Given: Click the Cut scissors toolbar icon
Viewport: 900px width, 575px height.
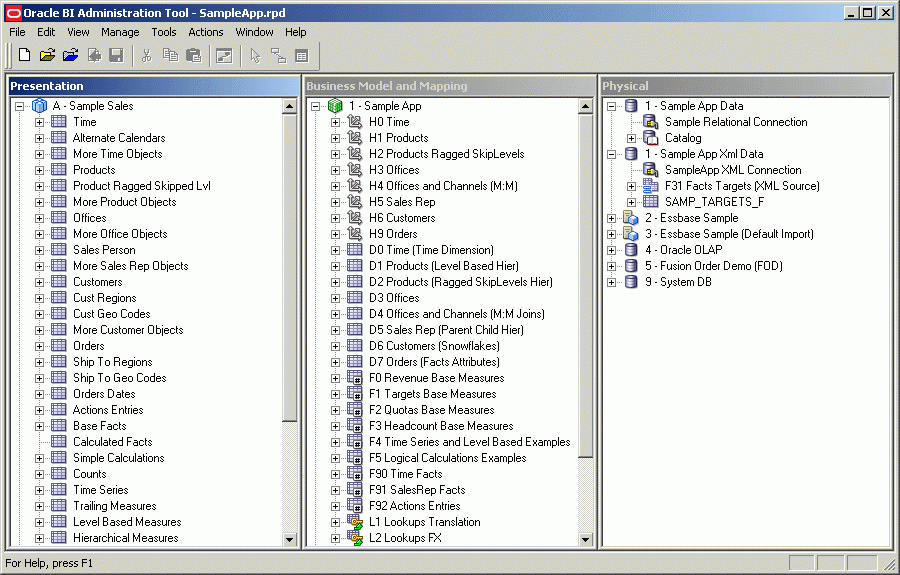Looking at the screenshot, I should [x=147, y=55].
